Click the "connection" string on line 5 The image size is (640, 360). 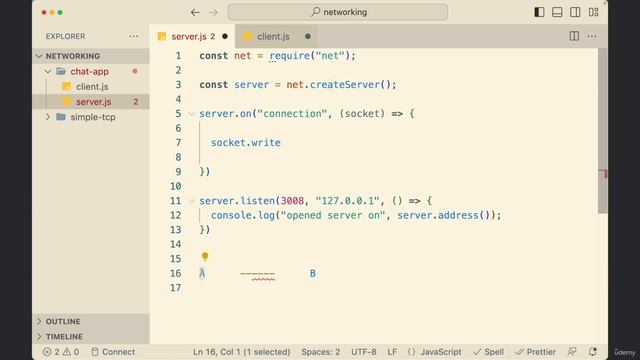(292, 114)
